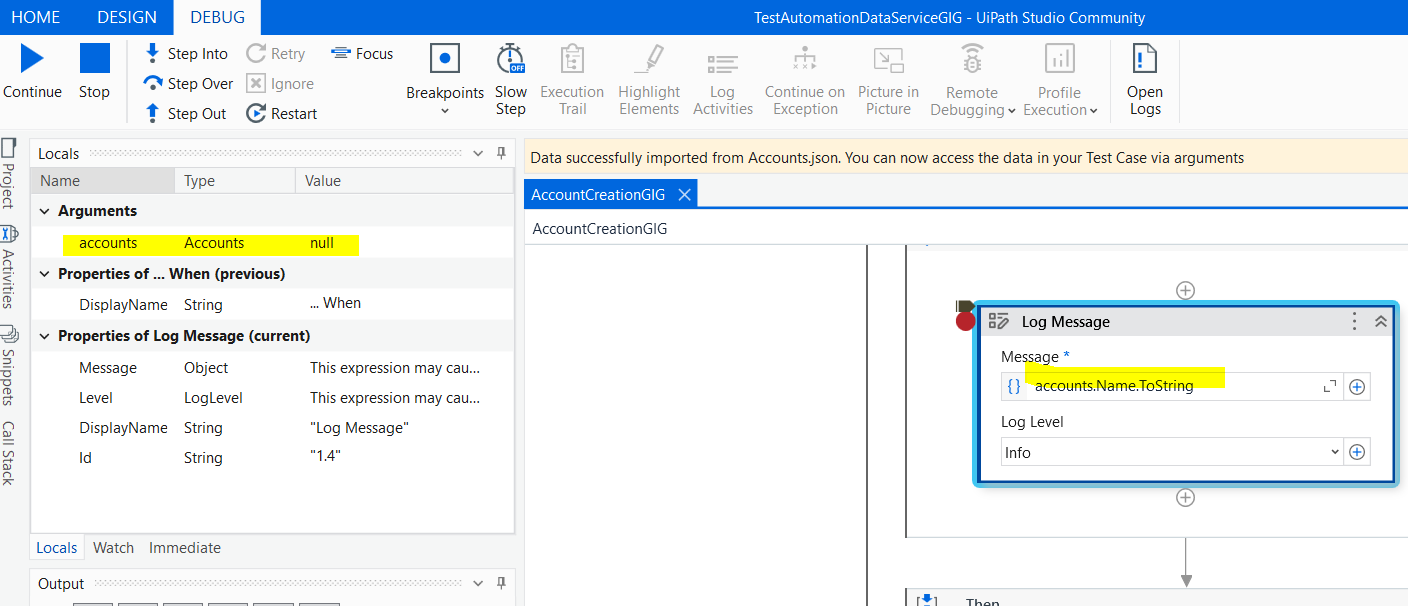The width and height of the screenshot is (1408, 606).
Task: Toggle Execution Trail
Action: [x=572, y=79]
